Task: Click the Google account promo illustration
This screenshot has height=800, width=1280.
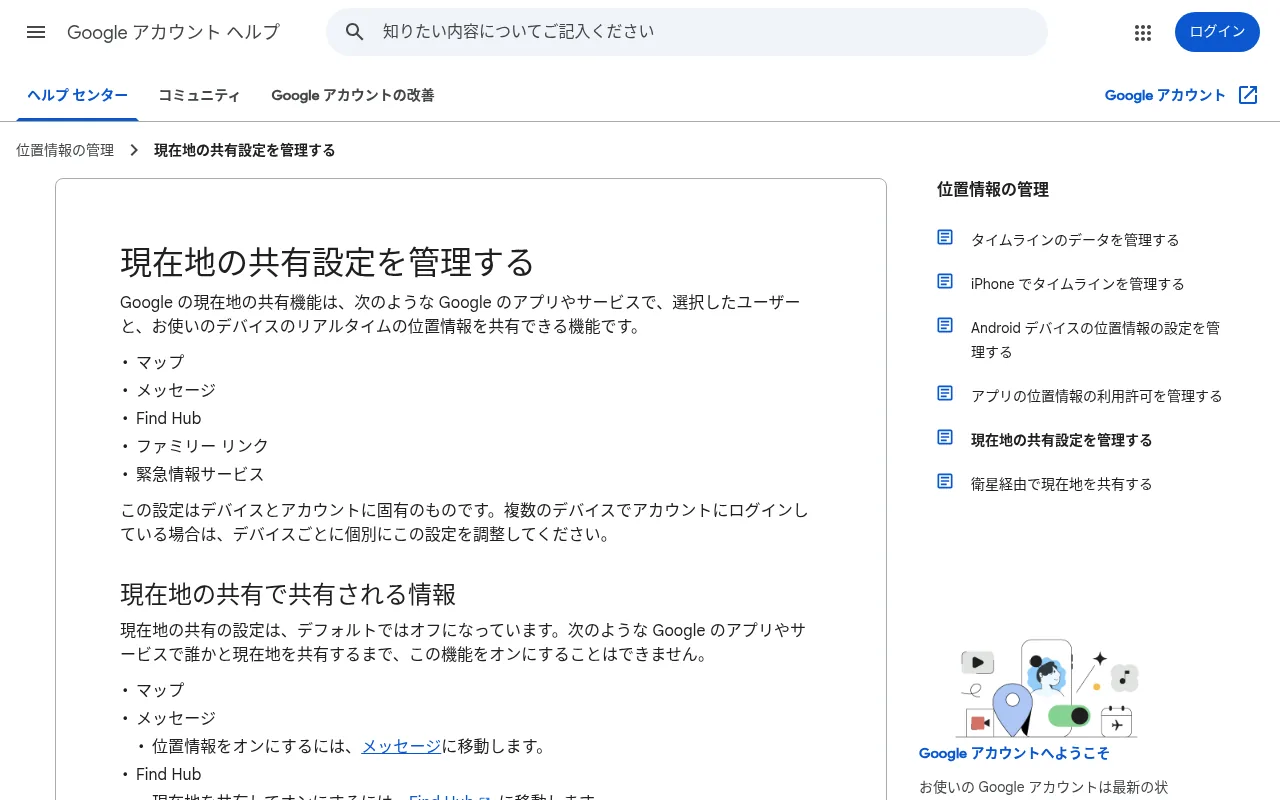Action: click(x=1047, y=688)
